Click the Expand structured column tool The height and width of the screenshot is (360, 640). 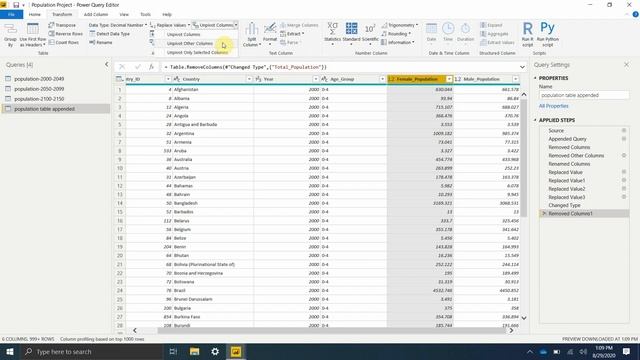coord(491,25)
